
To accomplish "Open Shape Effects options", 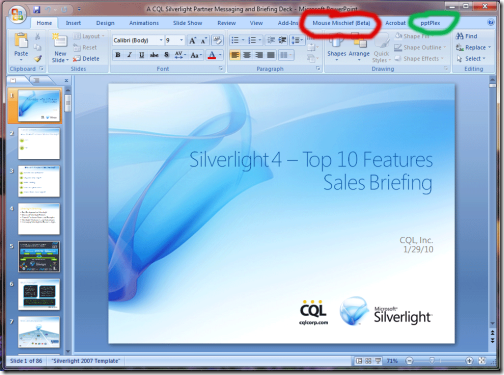I will pyautogui.click(x=419, y=59).
